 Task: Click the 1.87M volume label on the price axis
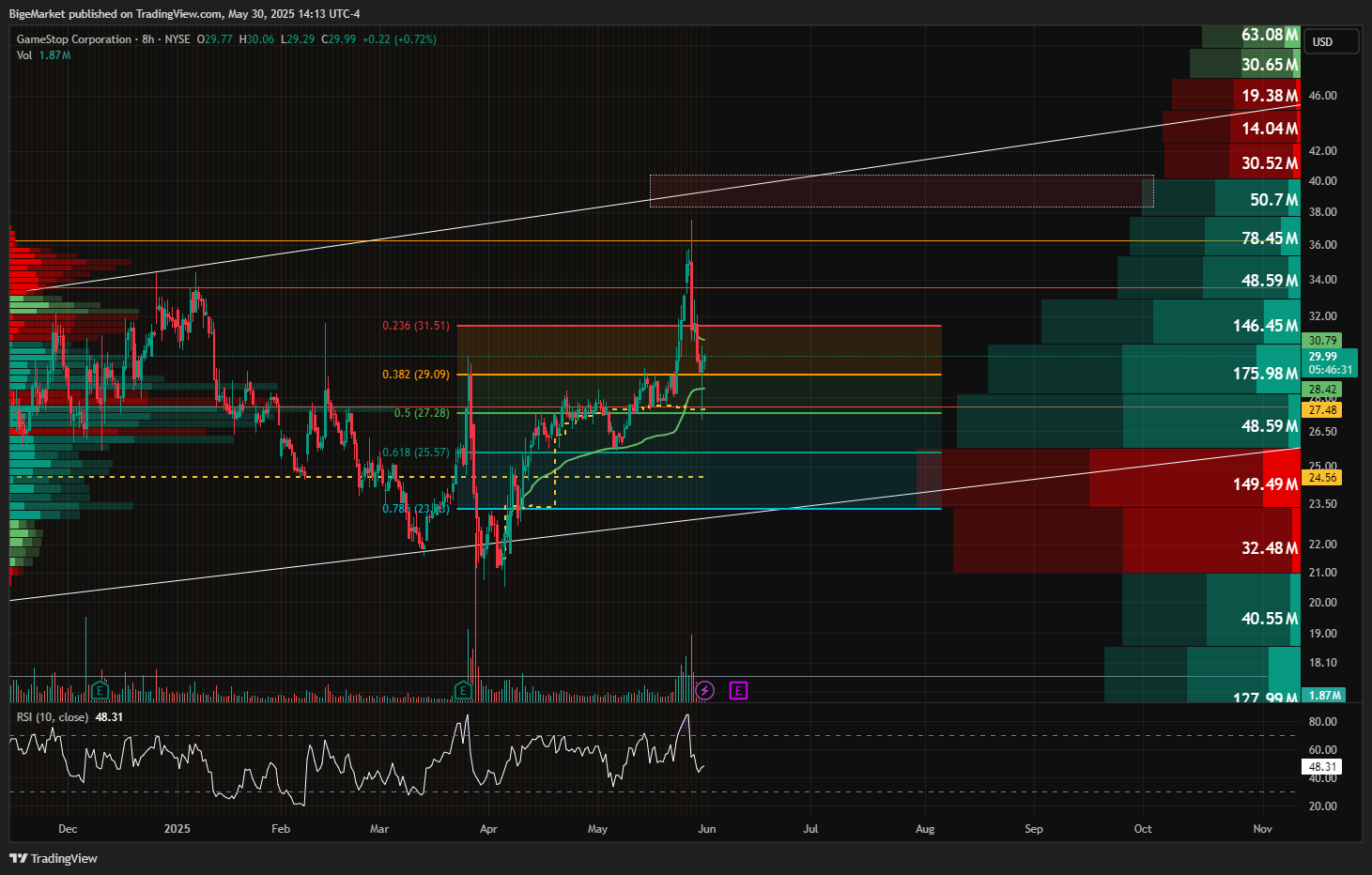coord(1324,696)
